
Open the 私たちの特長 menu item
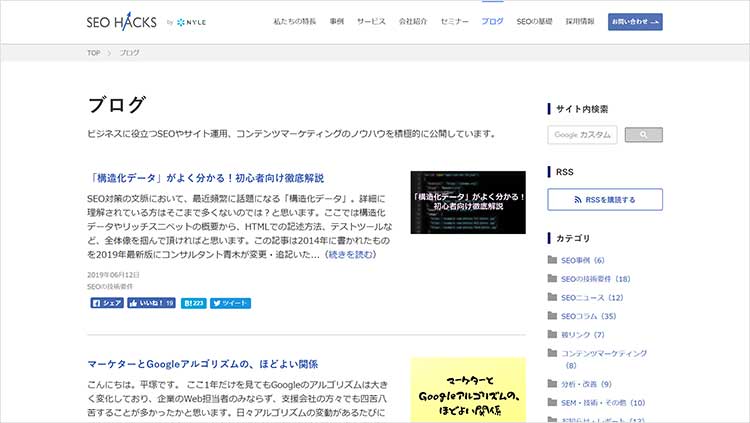pyautogui.click(x=295, y=22)
